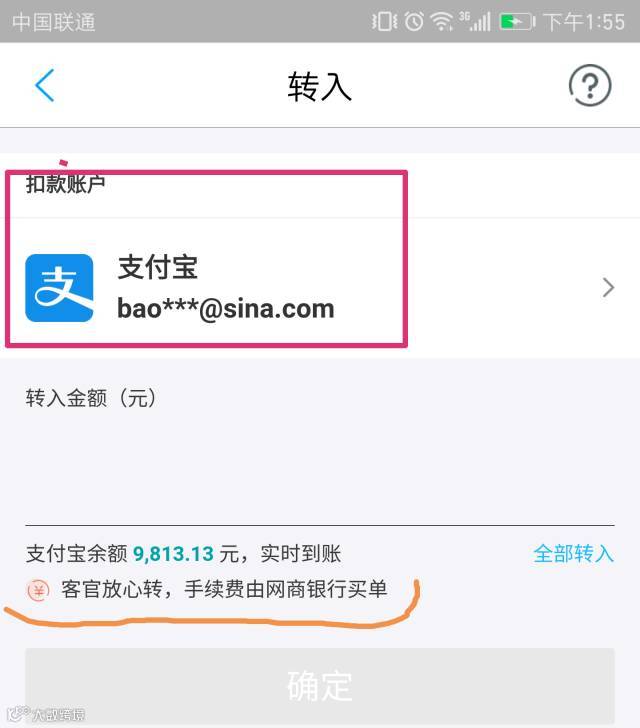Tap the blue Alipay logo icon
This screenshot has width=640, height=728.
pyautogui.click(x=59, y=288)
